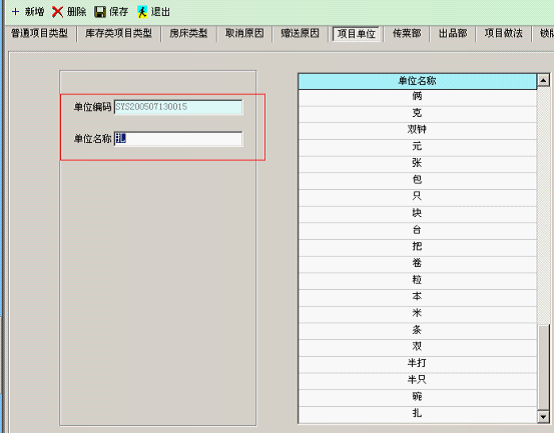Image resolution: width=554 pixels, height=433 pixels.
Task: Open the 传菜部 tab
Action: pyautogui.click(x=407, y=33)
